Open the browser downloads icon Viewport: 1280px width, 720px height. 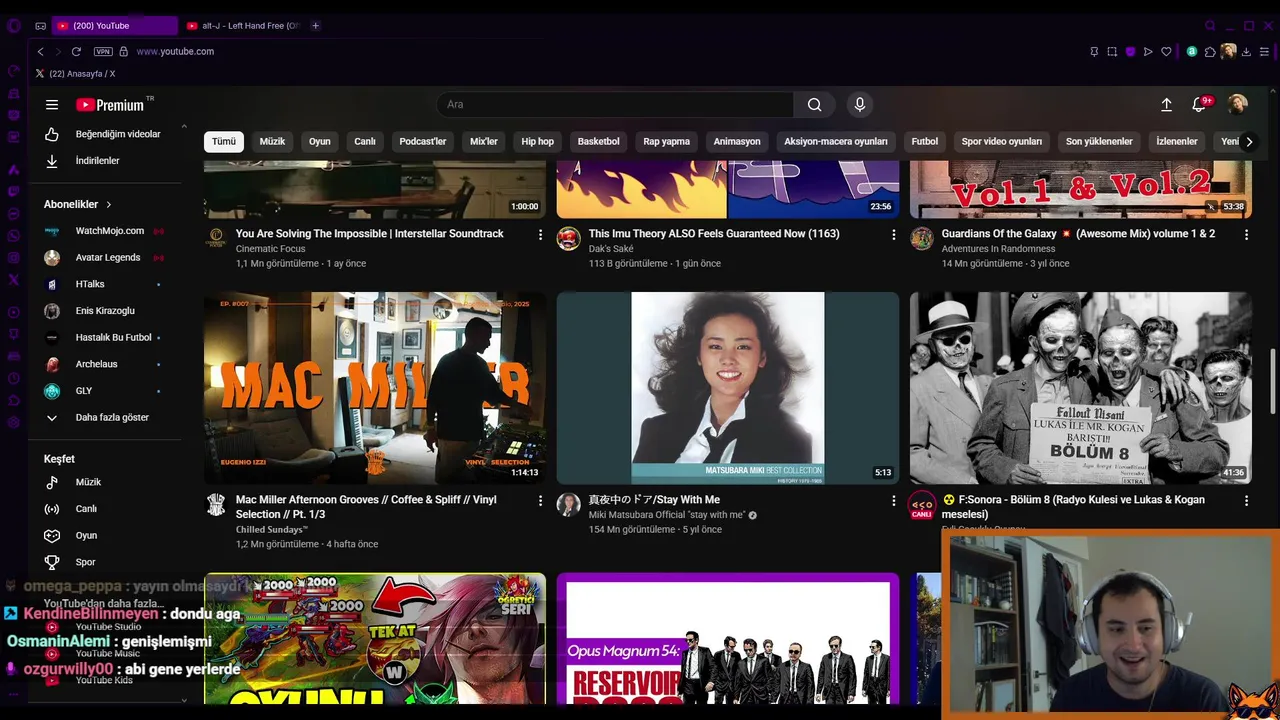[x=1246, y=51]
